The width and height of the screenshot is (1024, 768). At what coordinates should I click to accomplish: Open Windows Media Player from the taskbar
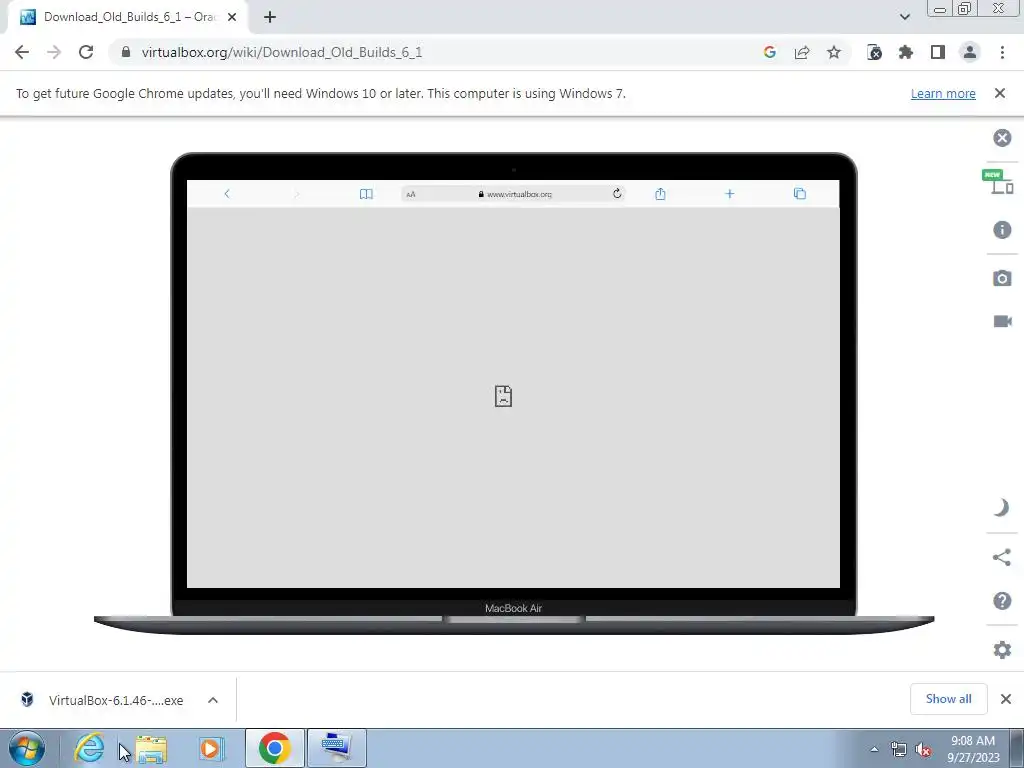click(x=211, y=748)
